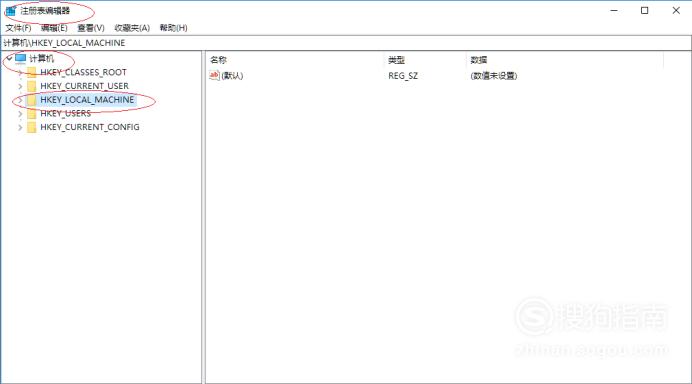This screenshot has width=692, height=384.
Task: Open the 文件(F) menu
Action: point(18,28)
